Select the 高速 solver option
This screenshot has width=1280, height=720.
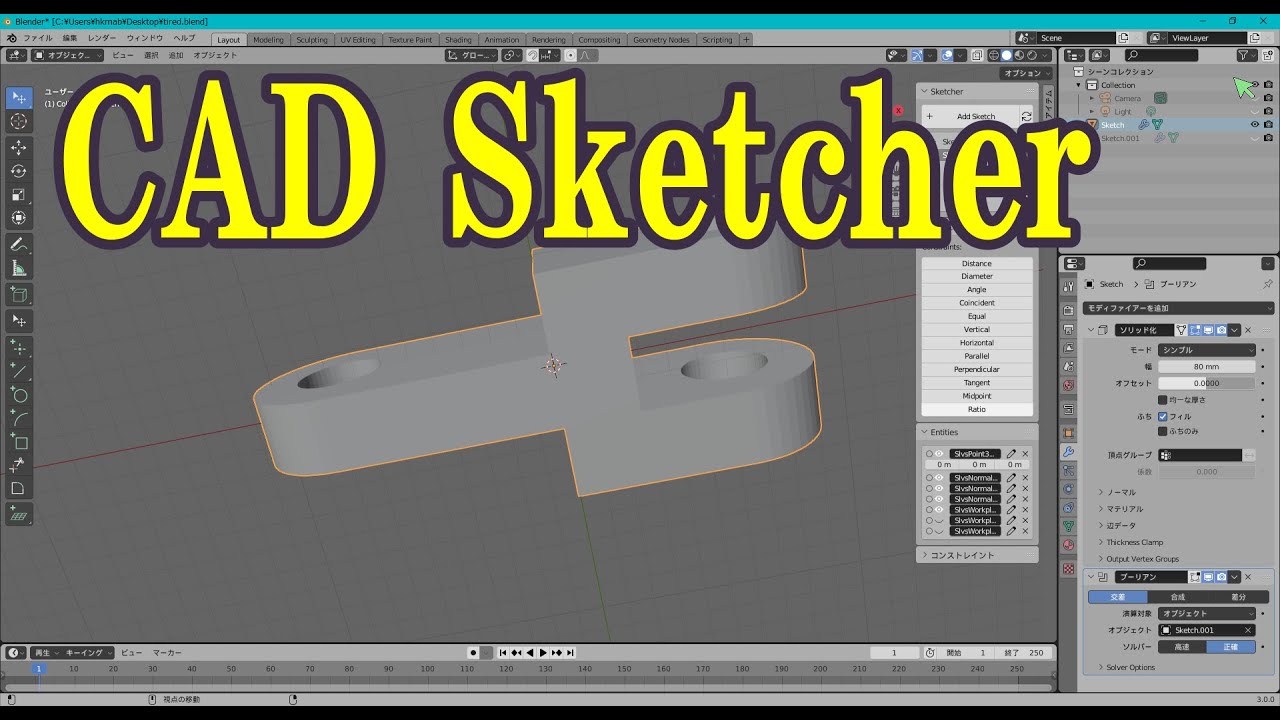[1182, 647]
